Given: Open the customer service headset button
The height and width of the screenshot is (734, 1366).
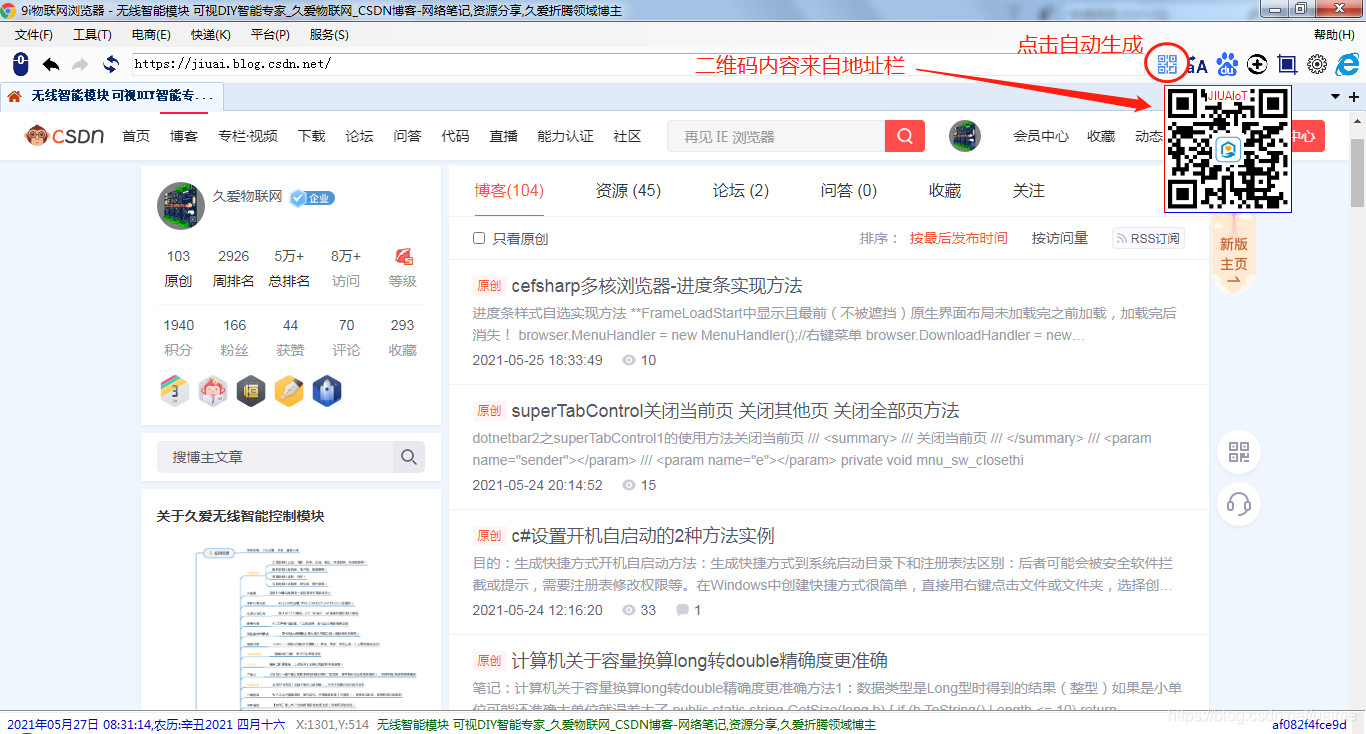Looking at the screenshot, I should [x=1239, y=503].
